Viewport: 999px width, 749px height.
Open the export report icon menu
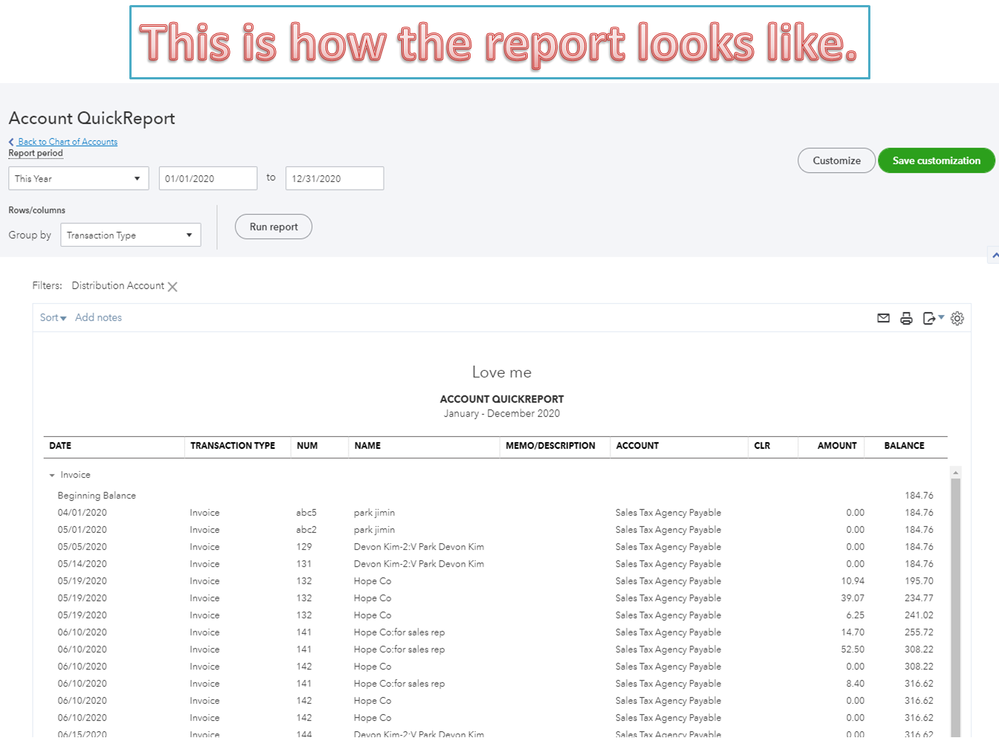pyautogui.click(x=933, y=318)
